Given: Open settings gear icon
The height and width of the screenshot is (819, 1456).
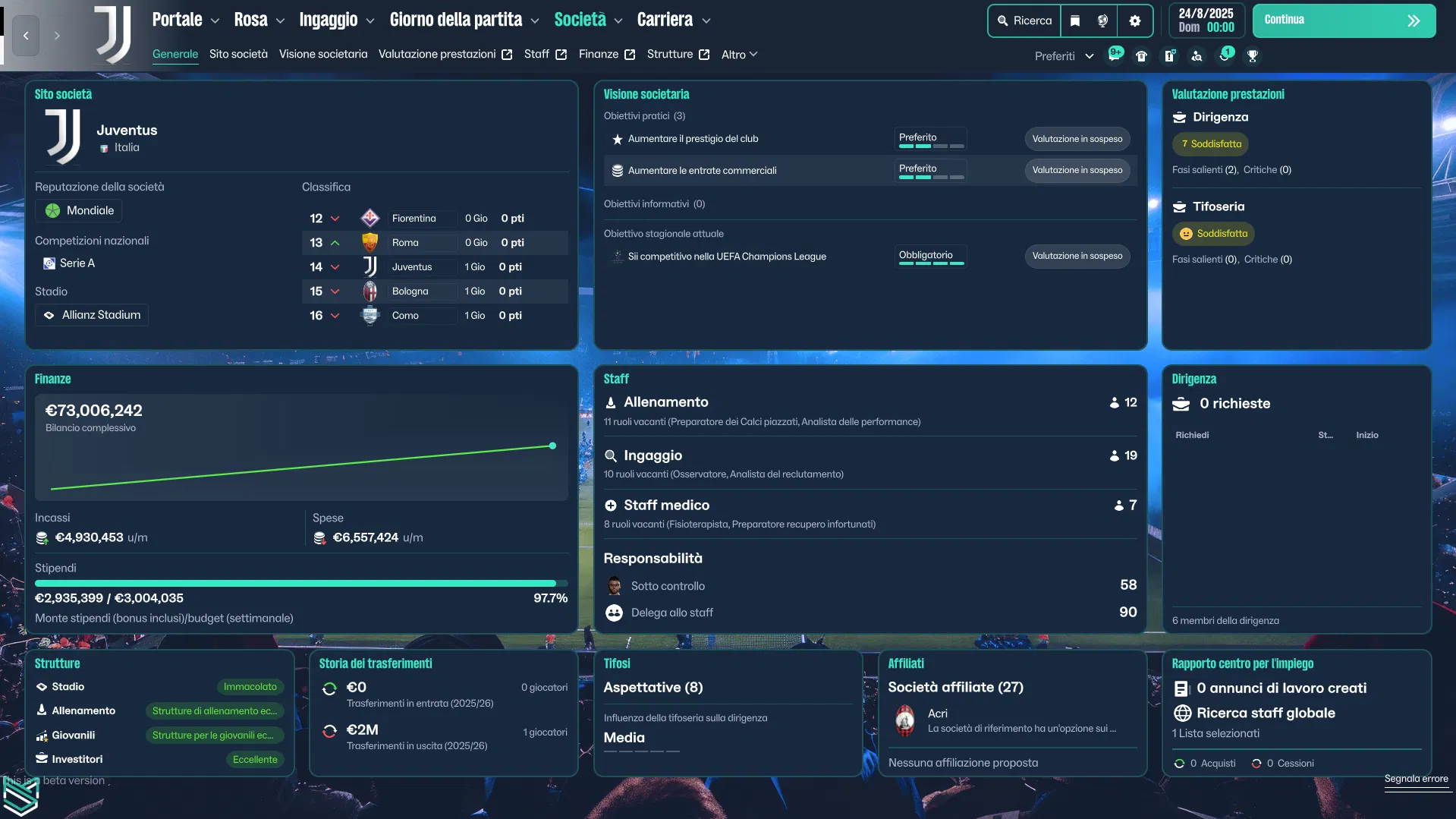Looking at the screenshot, I should coord(1134,20).
